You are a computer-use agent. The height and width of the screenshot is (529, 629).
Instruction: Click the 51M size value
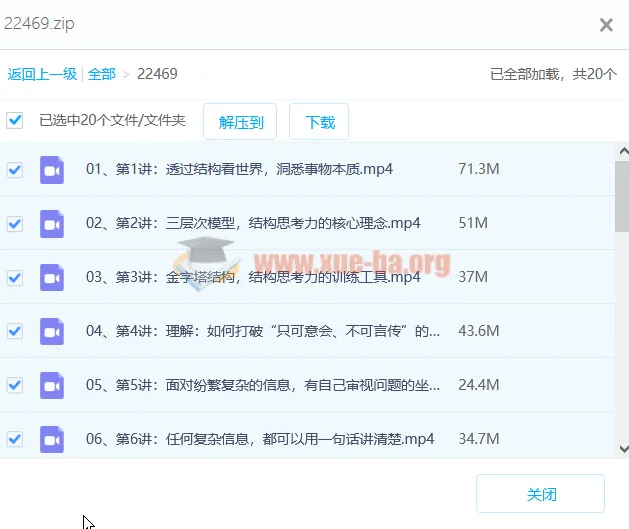(473, 223)
